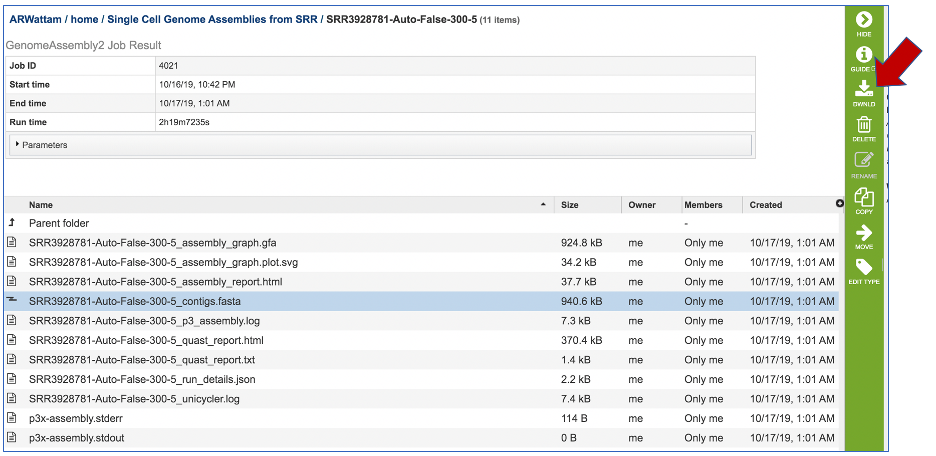The width and height of the screenshot is (936, 456).
Task: Sort by Owner column header
Action: point(642,205)
